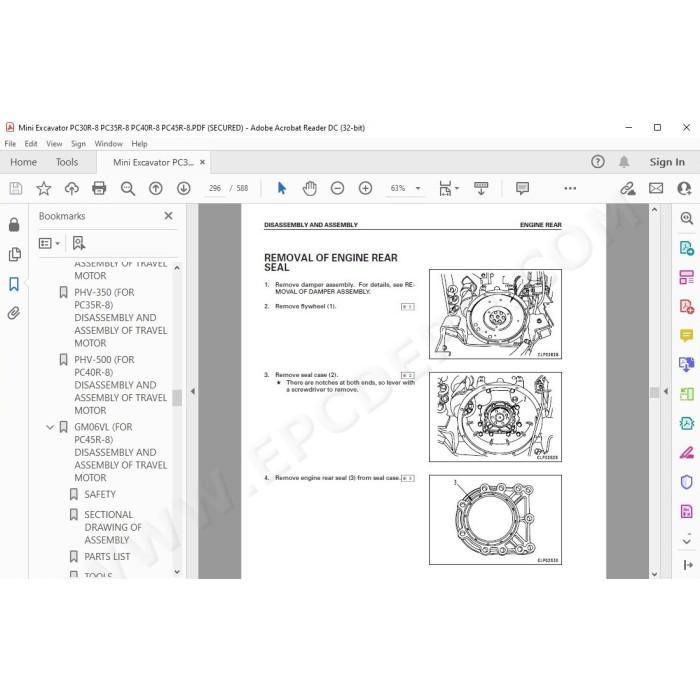
Task: Open Fill & Sign pen tool
Action: click(x=686, y=453)
